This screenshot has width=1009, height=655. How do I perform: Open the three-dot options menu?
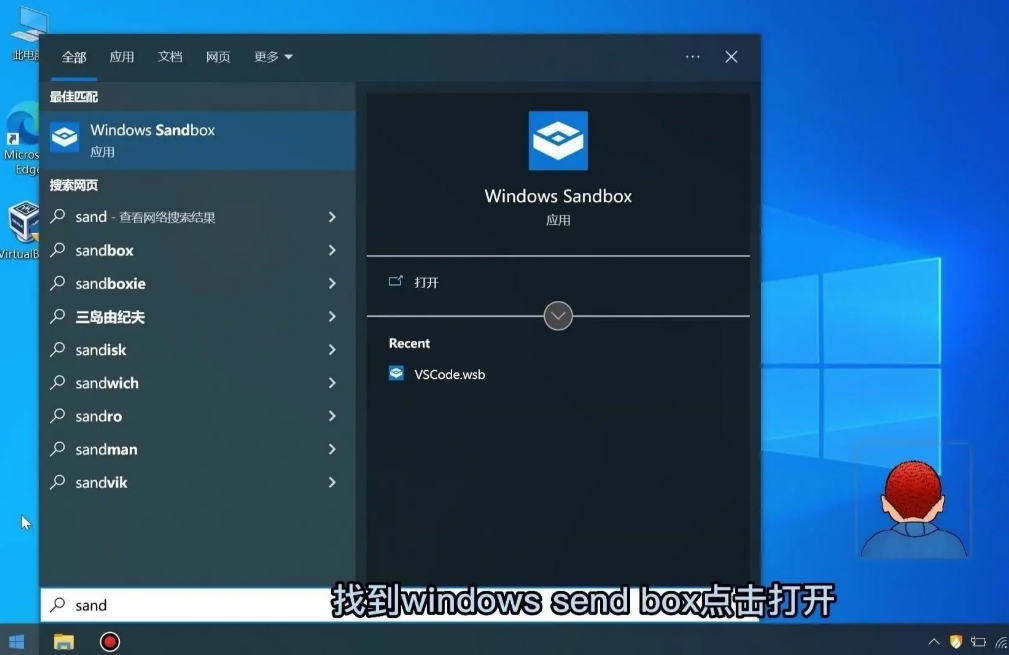pyautogui.click(x=692, y=57)
